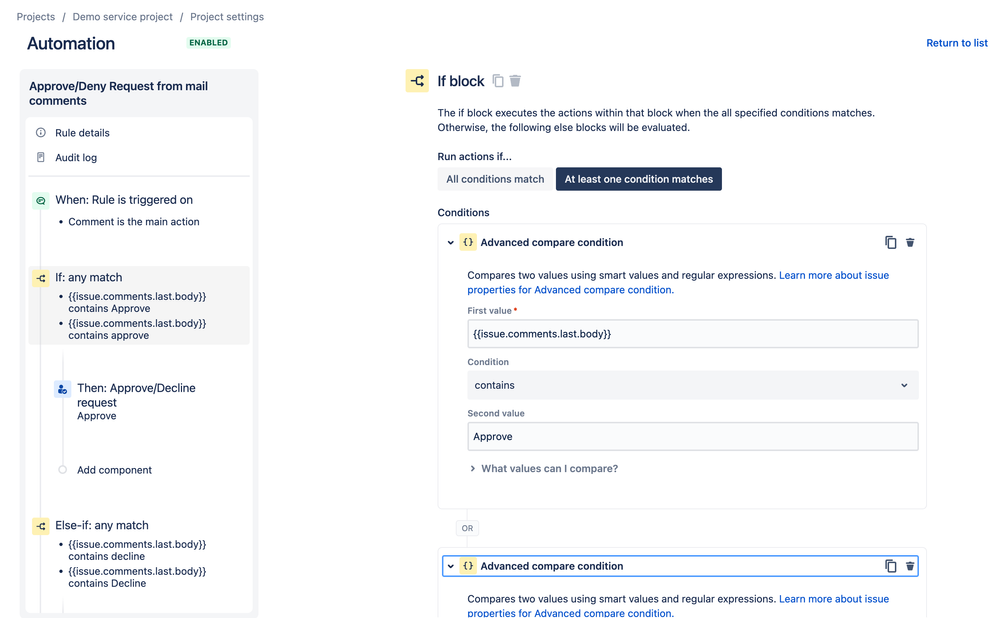Click the comment trigger icon beside When

coord(41,201)
